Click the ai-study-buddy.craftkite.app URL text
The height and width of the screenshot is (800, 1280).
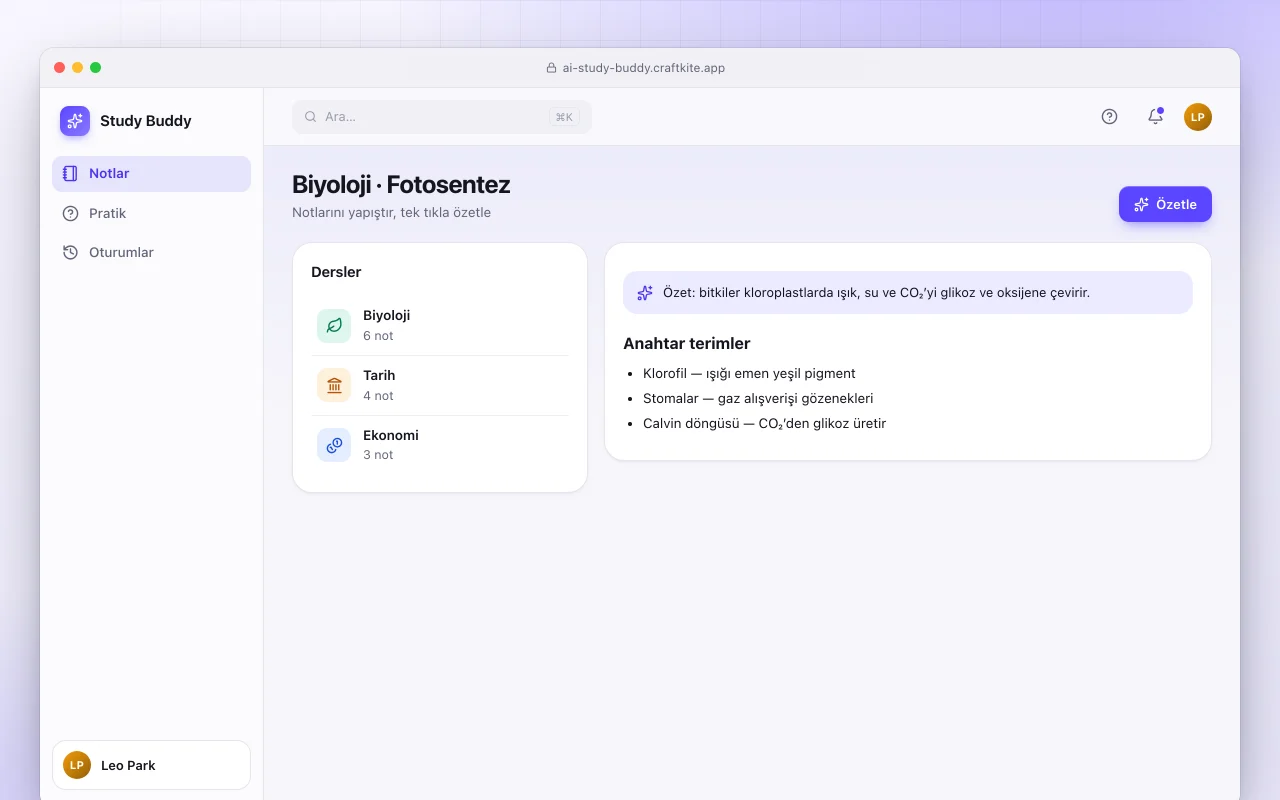[644, 68]
